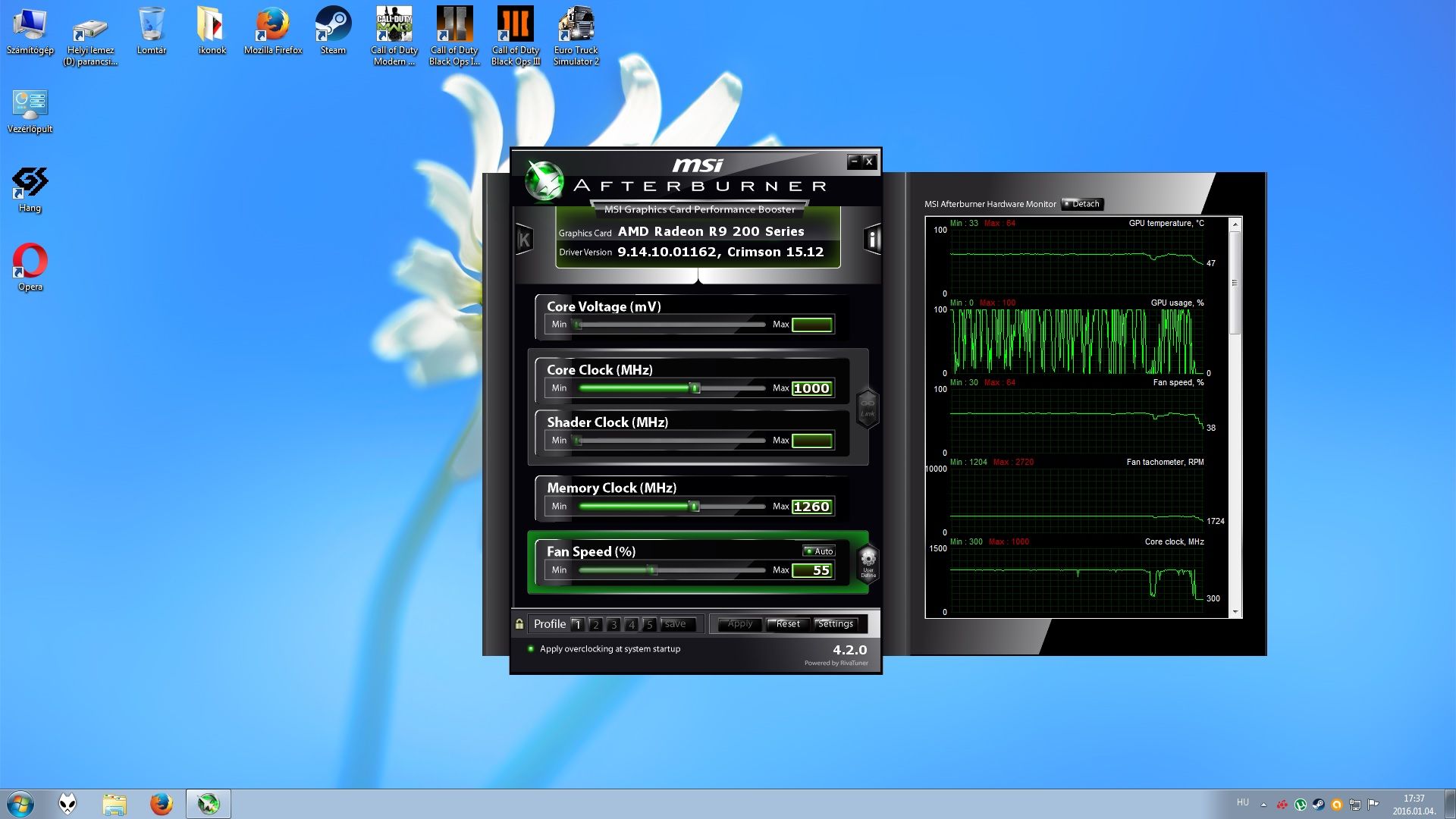
Task: Toggle Apply overclocking at system startup
Action: (x=604, y=649)
